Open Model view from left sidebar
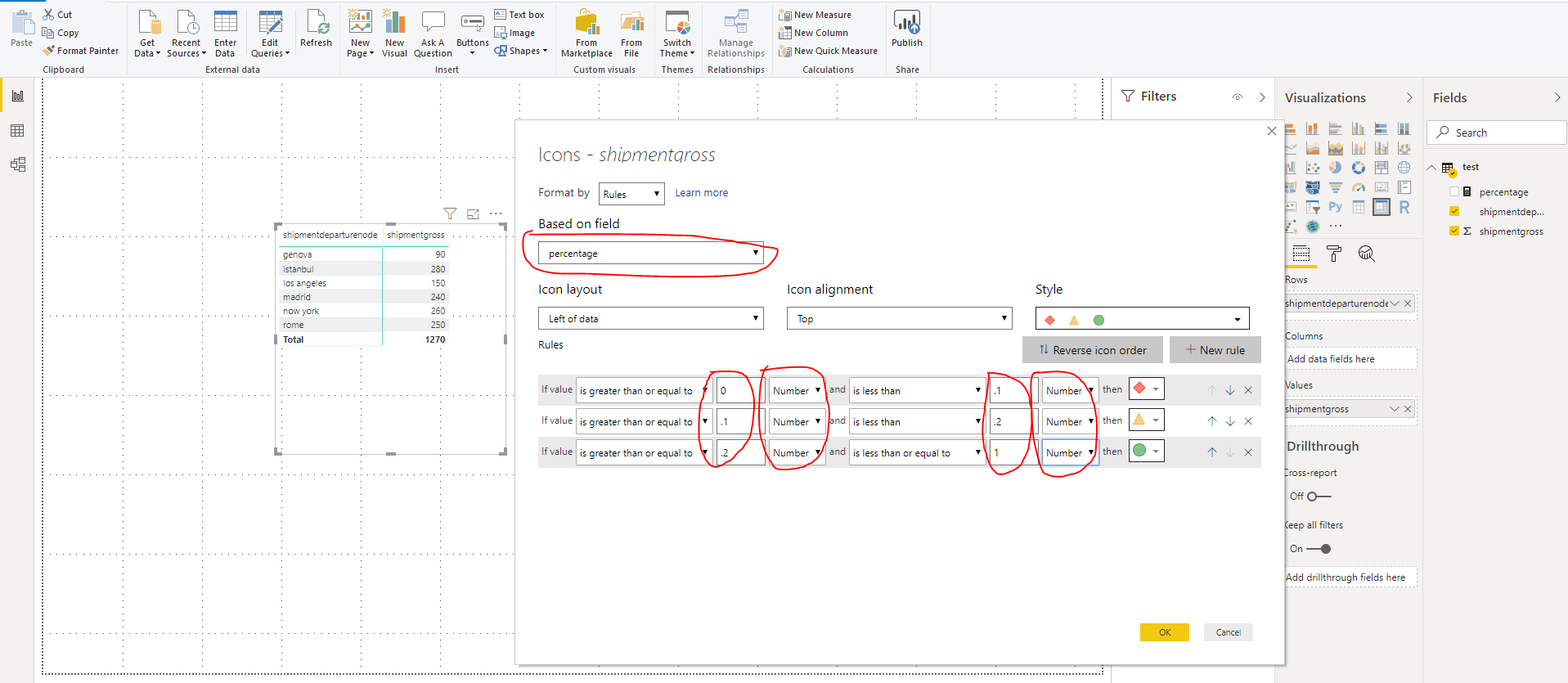This screenshot has height=683, width=1568. point(17,164)
